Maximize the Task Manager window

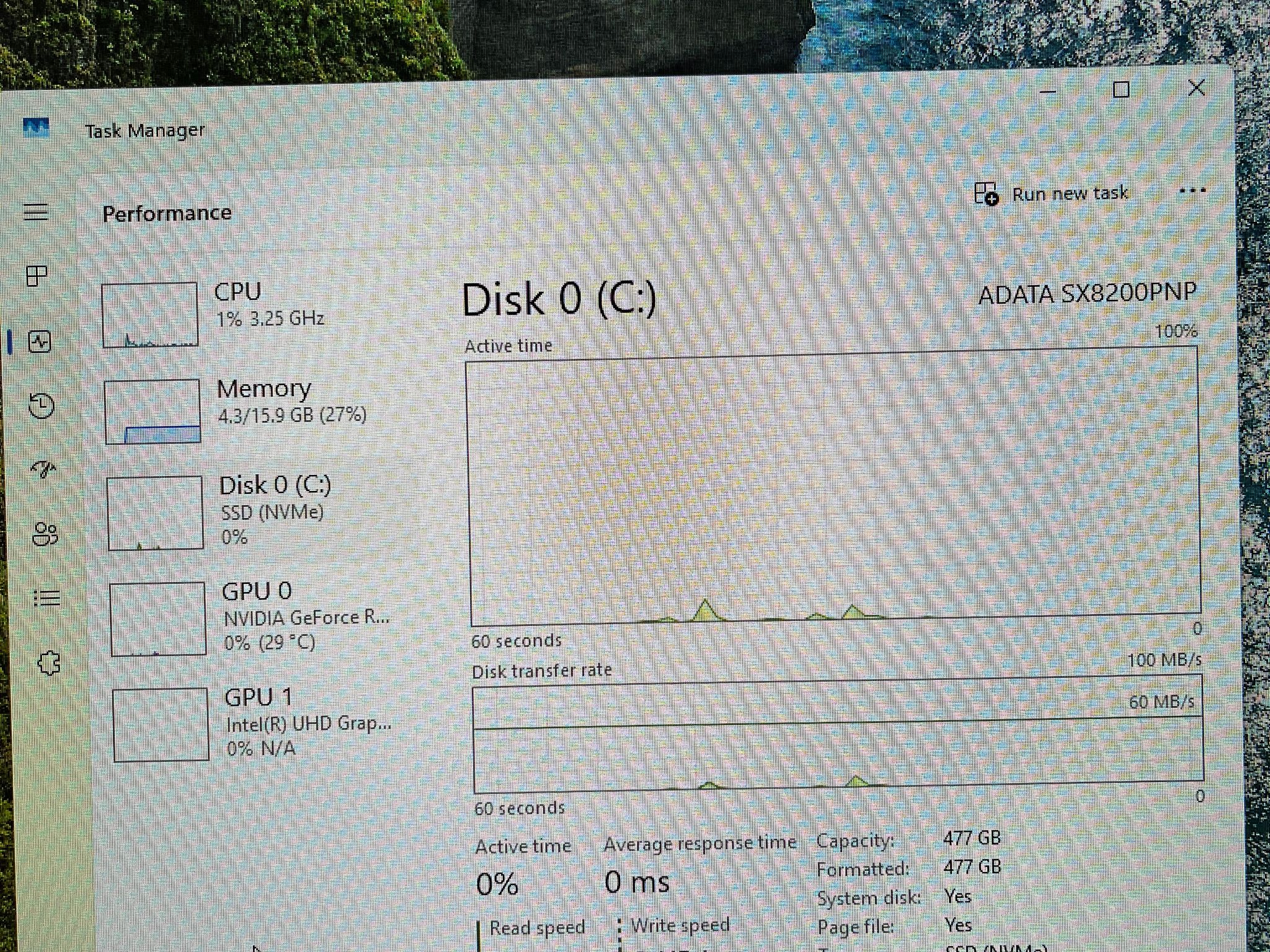1121,90
